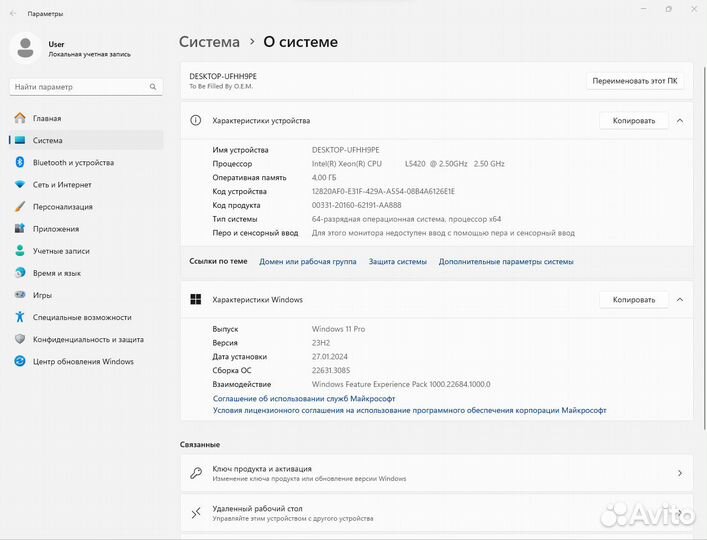This screenshot has height=540, width=707.
Task: Click Windows Feature Experience Pack value
Action: (x=401, y=384)
